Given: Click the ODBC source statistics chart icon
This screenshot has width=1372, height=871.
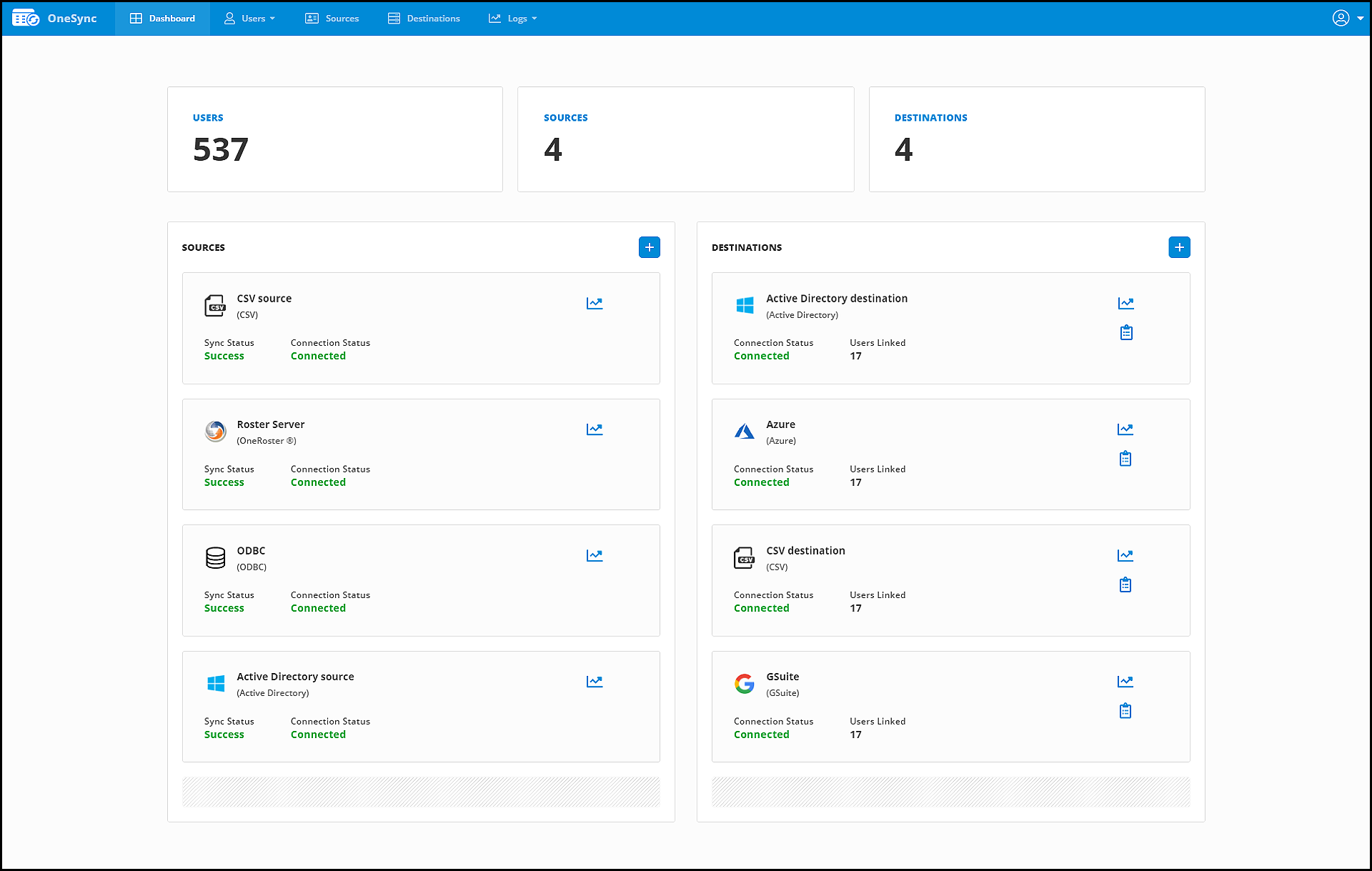Looking at the screenshot, I should [595, 555].
